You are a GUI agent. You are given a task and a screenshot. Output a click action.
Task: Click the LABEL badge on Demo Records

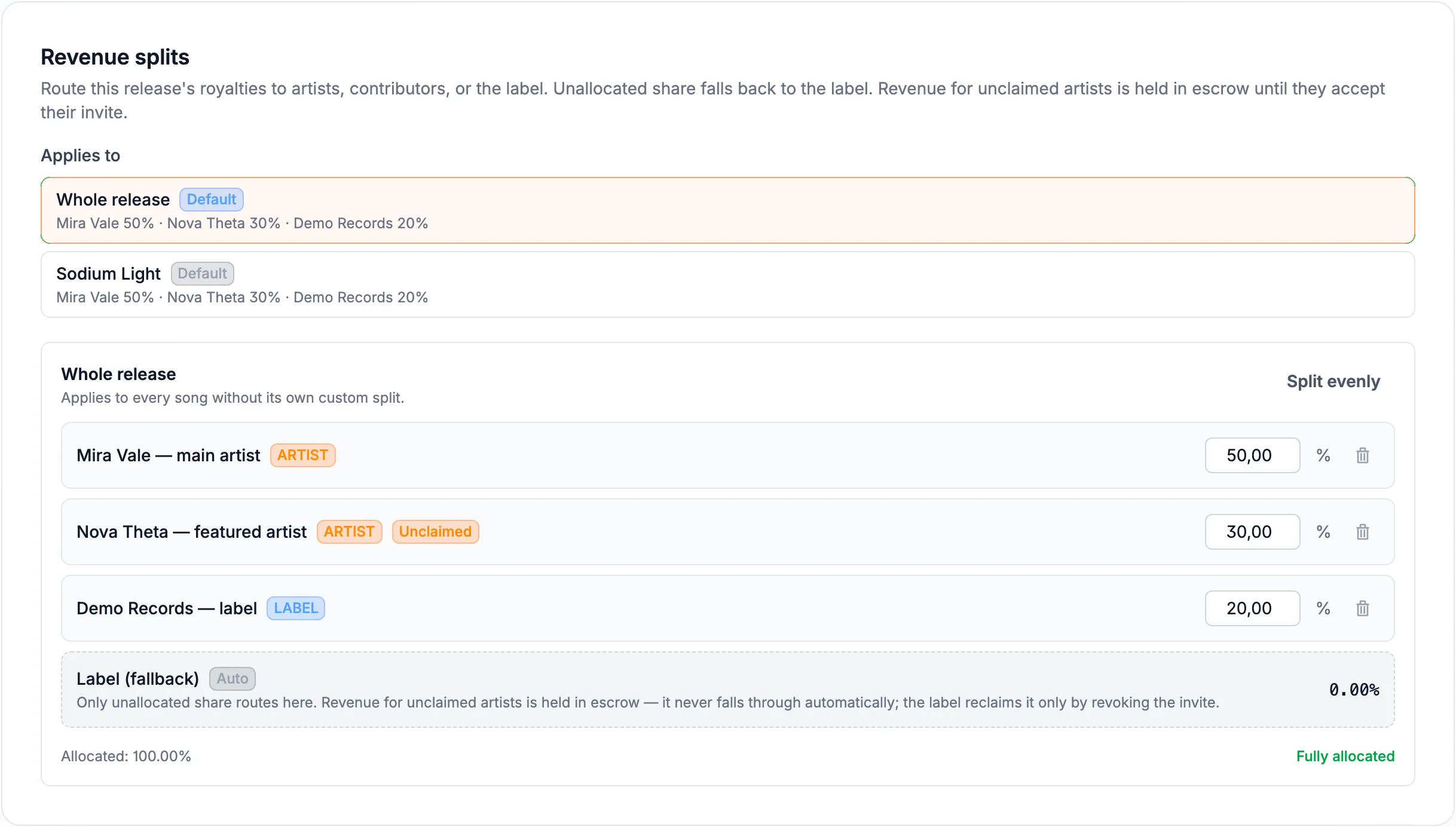tap(296, 608)
